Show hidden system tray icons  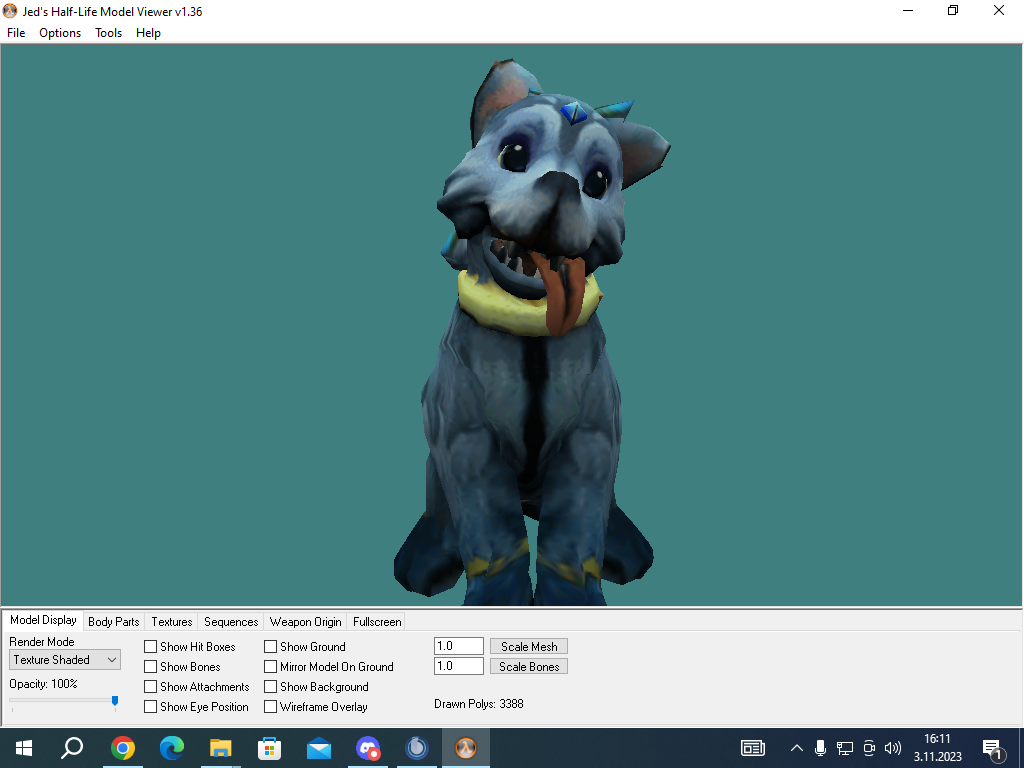[797, 748]
